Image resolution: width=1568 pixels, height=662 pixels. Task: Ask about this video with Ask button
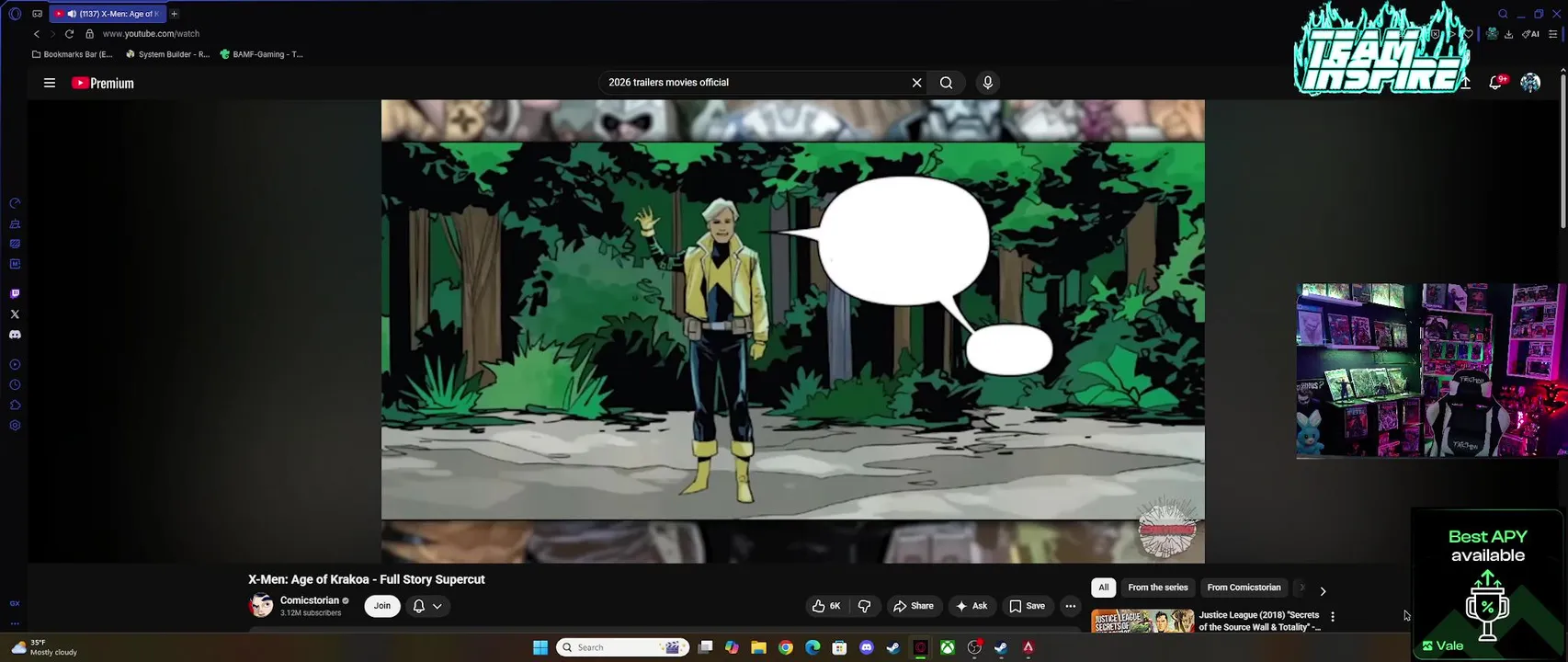[971, 606]
